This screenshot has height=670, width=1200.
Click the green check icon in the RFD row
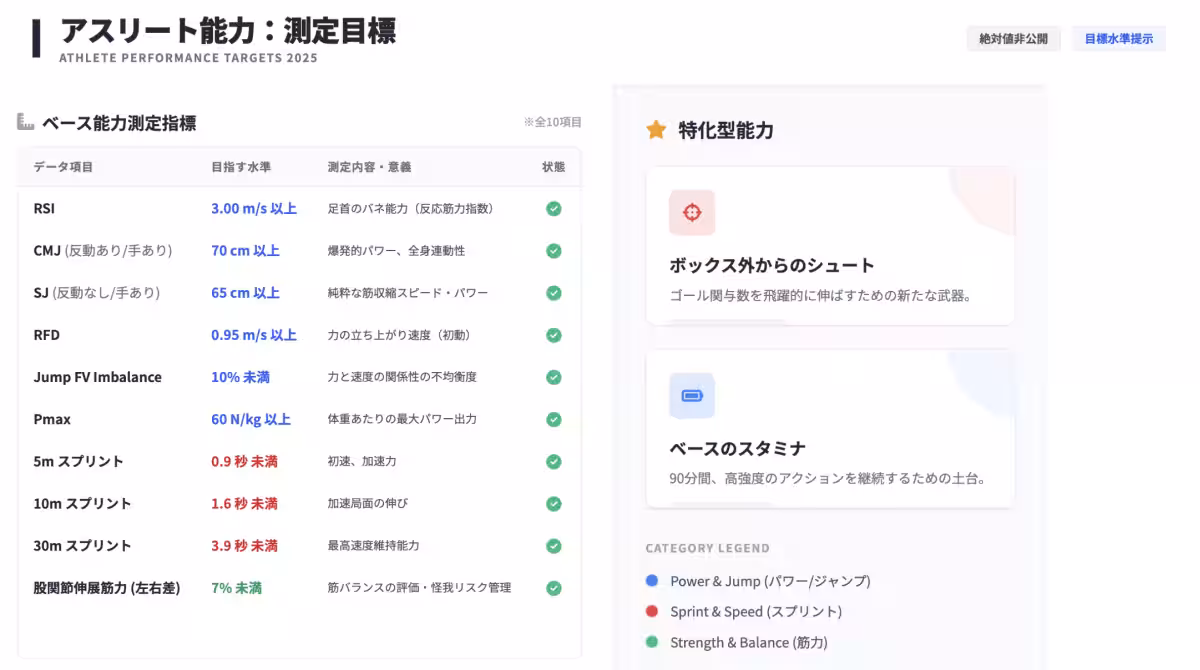pos(553,335)
